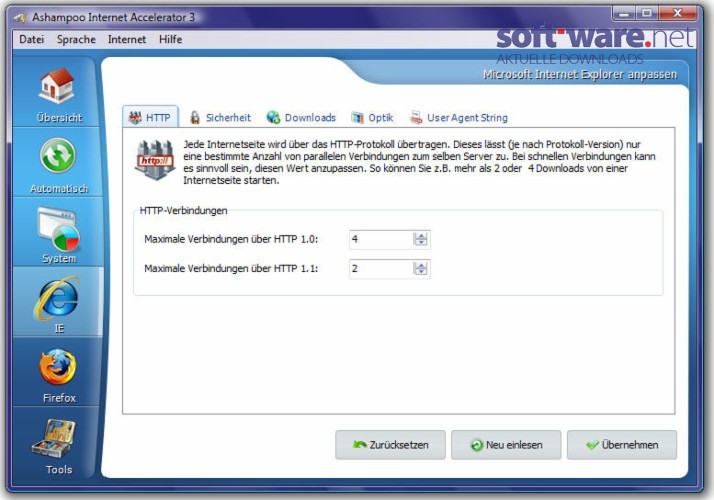Open the Übersicht house icon

pos(57,86)
